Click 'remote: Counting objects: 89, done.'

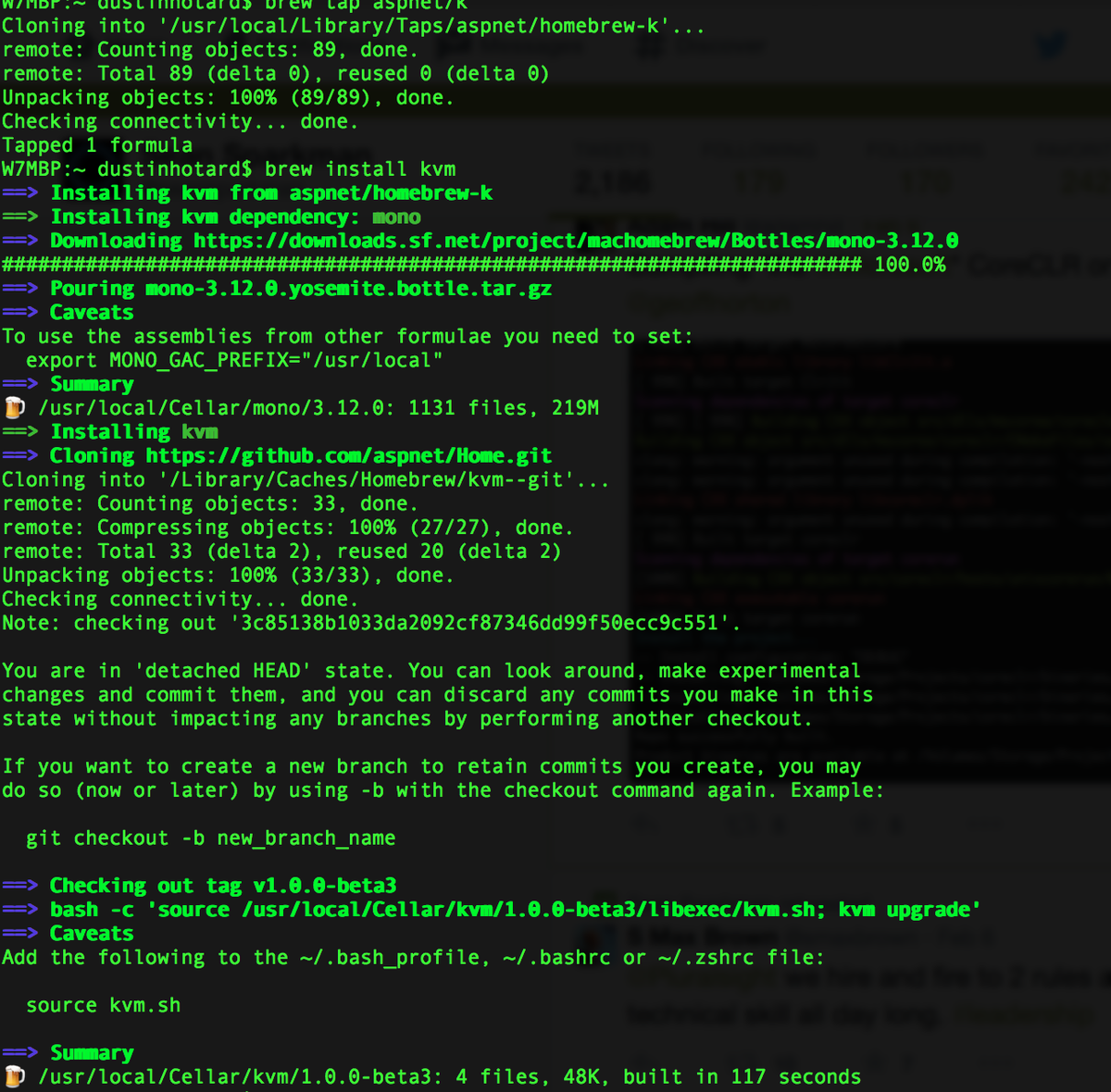coord(210,50)
